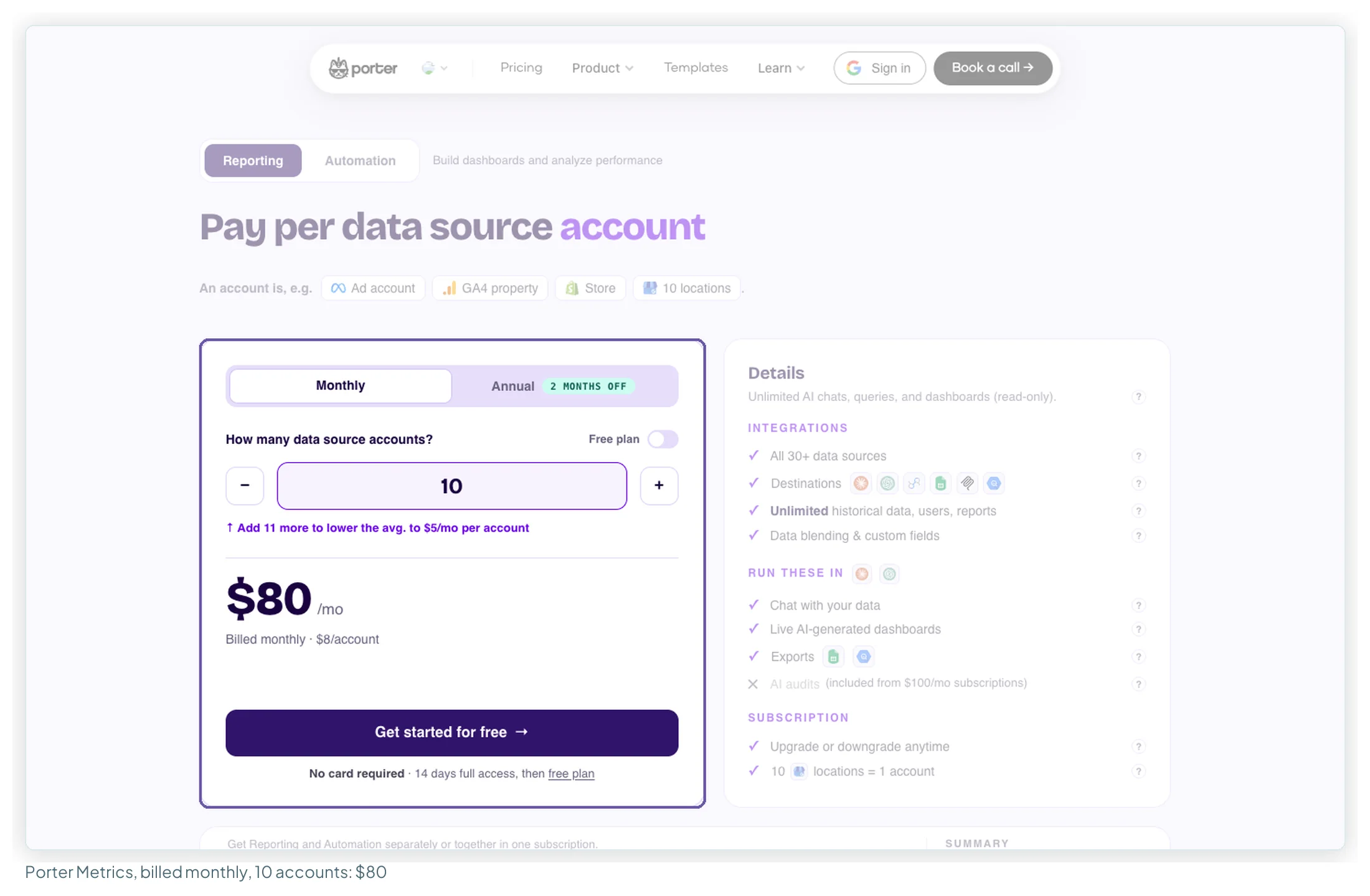This screenshot has height=896, width=1370.
Task: Click the ChatGPT icon in Destinations row
Action: click(887, 483)
